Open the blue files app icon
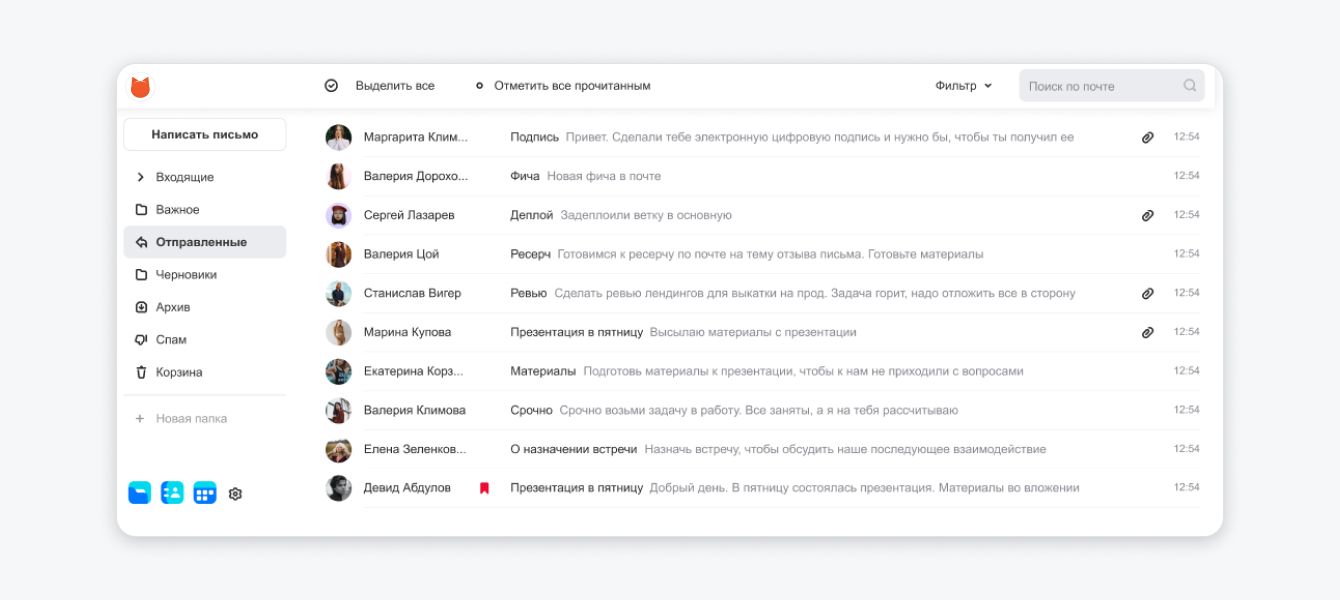This screenshot has height=600, width=1340. pos(140,493)
